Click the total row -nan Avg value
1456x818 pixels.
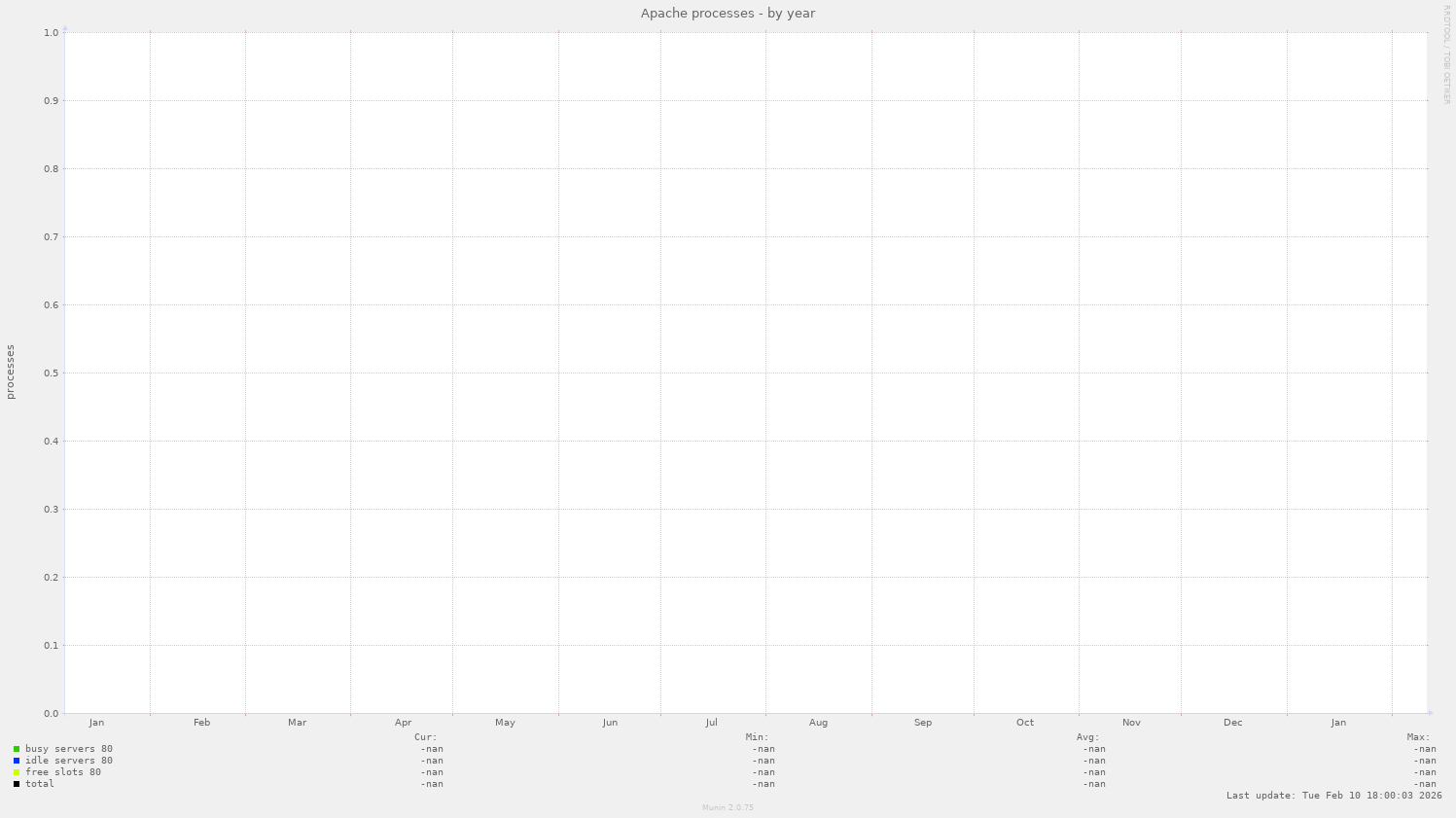(x=1093, y=783)
